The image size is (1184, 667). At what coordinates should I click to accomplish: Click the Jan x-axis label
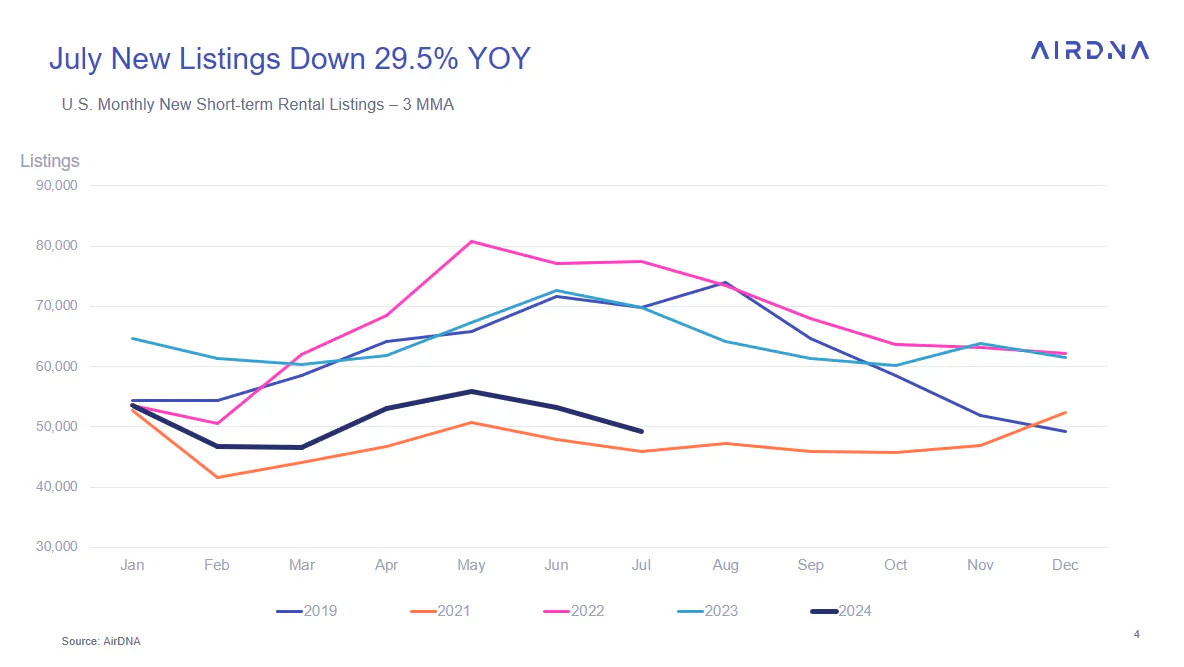[x=132, y=565]
